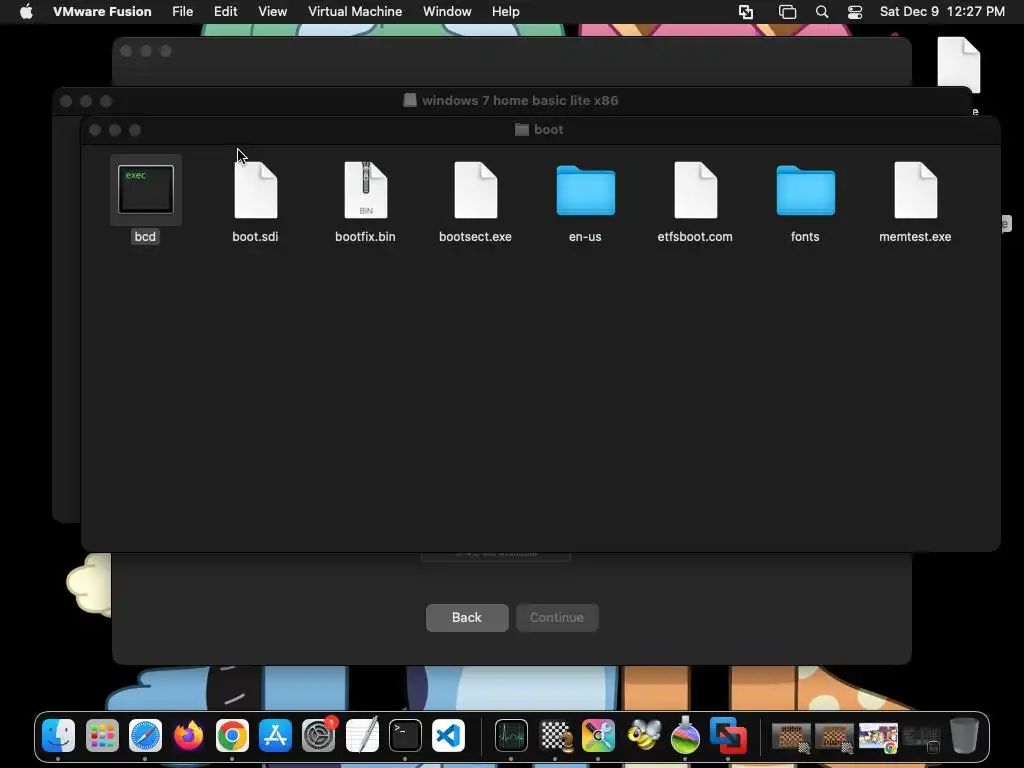Click the bee app icon in the Dock
1024x768 pixels.
click(643, 735)
